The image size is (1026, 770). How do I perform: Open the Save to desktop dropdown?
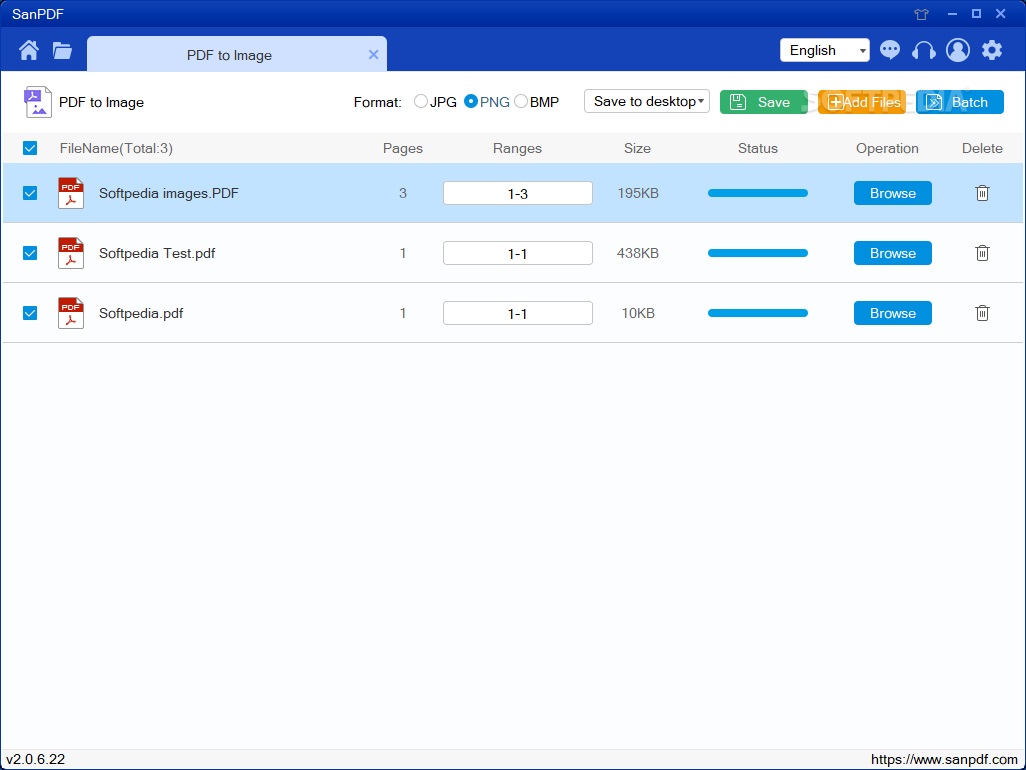pyautogui.click(x=646, y=101)
